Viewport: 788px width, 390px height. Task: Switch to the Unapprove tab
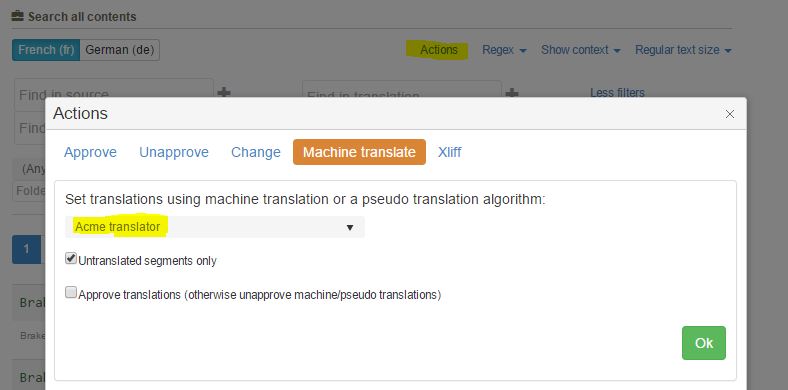pos(174,152)
